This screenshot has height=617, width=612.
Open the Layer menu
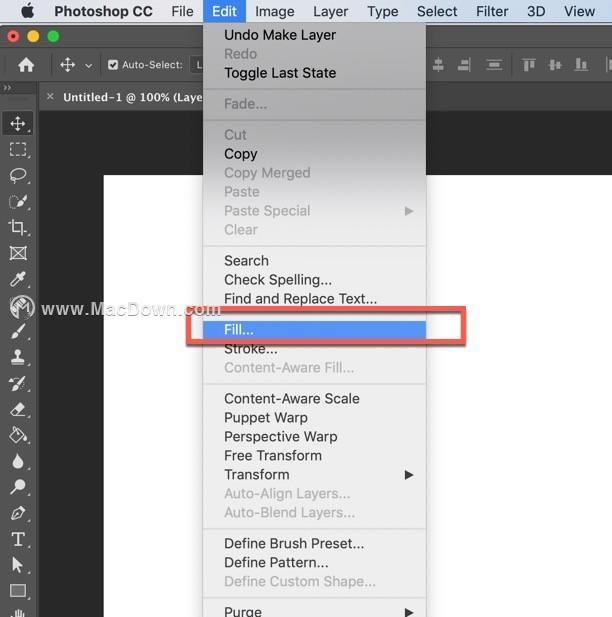point(331,11)
